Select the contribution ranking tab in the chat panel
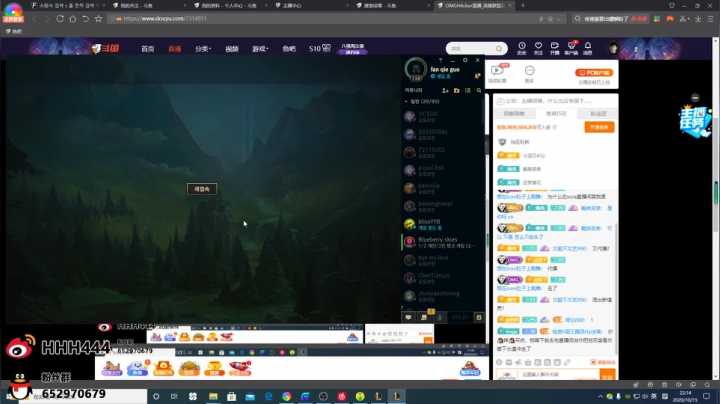The width and height of the screenshot is (720, 404). point(514,113)
